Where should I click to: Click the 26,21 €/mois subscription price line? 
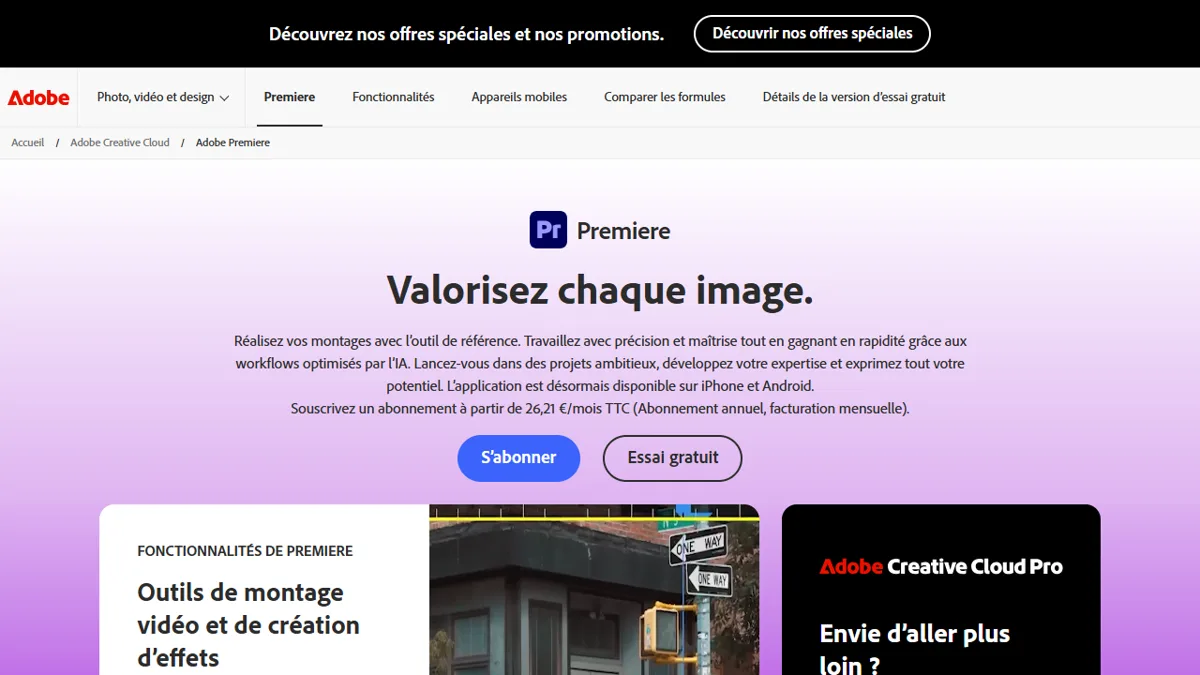[x=600, y=409]
